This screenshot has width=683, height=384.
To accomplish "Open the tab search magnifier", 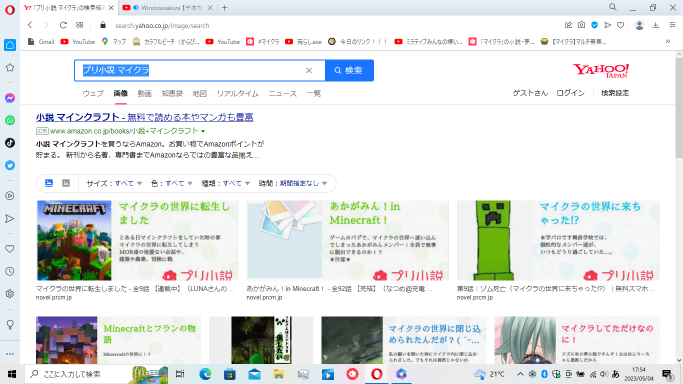I will (x=612, y=7).
